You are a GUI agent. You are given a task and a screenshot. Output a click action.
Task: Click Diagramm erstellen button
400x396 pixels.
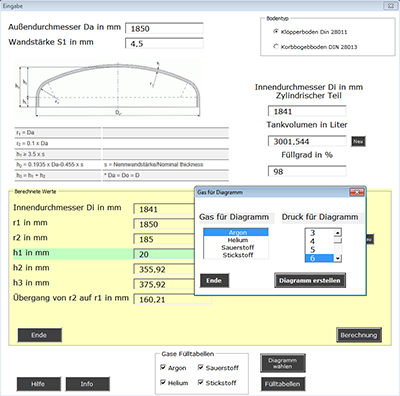click(310, 280)
